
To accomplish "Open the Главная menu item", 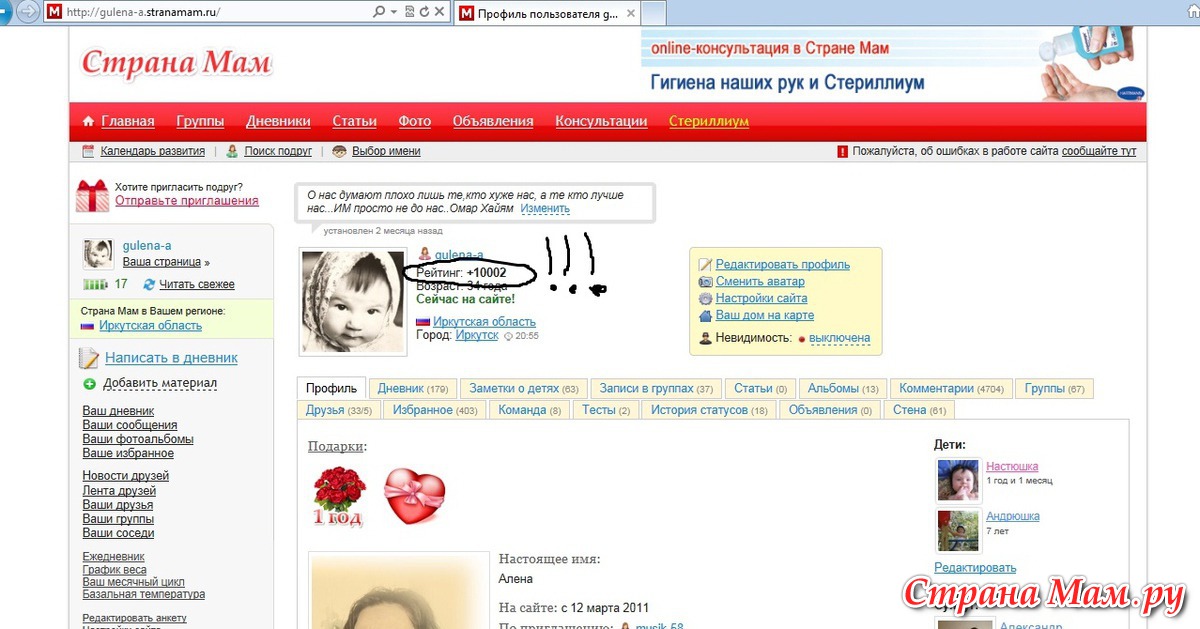I will tap(128, 121).
